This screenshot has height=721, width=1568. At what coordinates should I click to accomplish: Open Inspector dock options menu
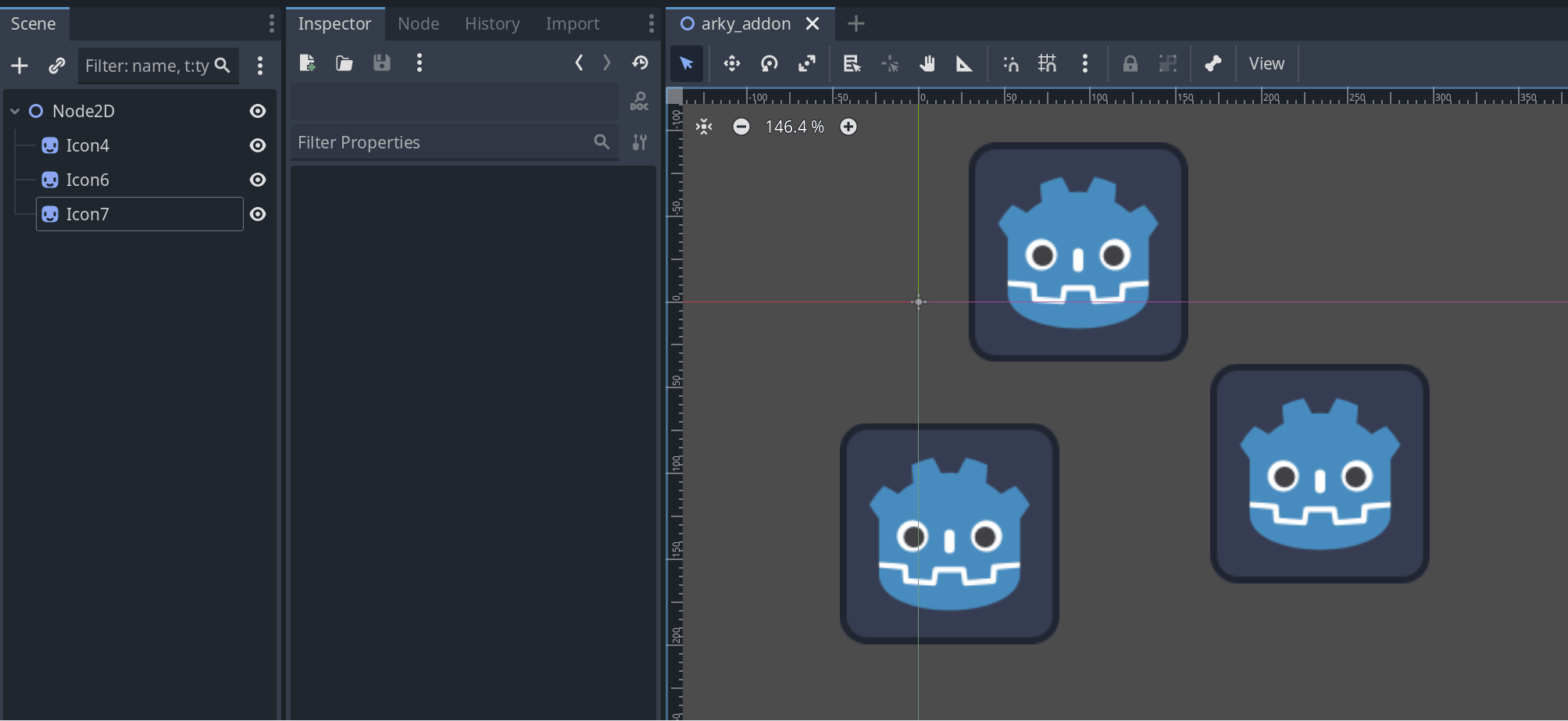point(651,23)
